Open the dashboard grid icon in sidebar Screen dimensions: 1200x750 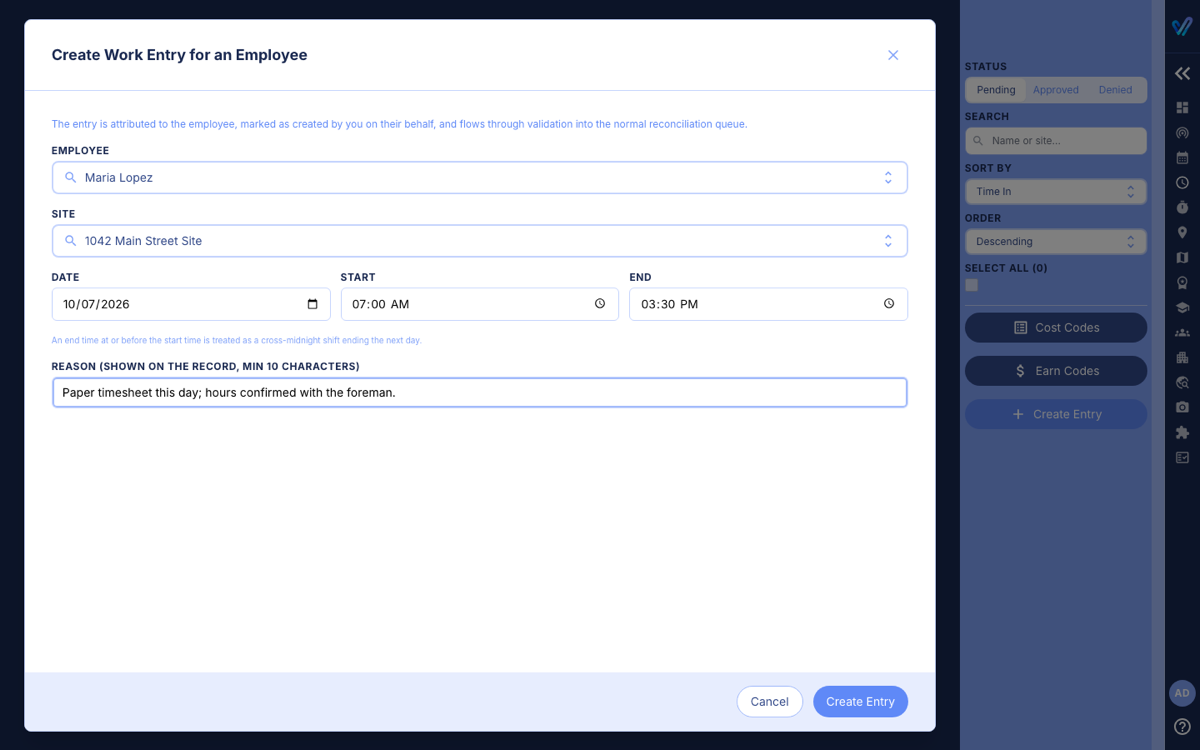[1182, 108]
